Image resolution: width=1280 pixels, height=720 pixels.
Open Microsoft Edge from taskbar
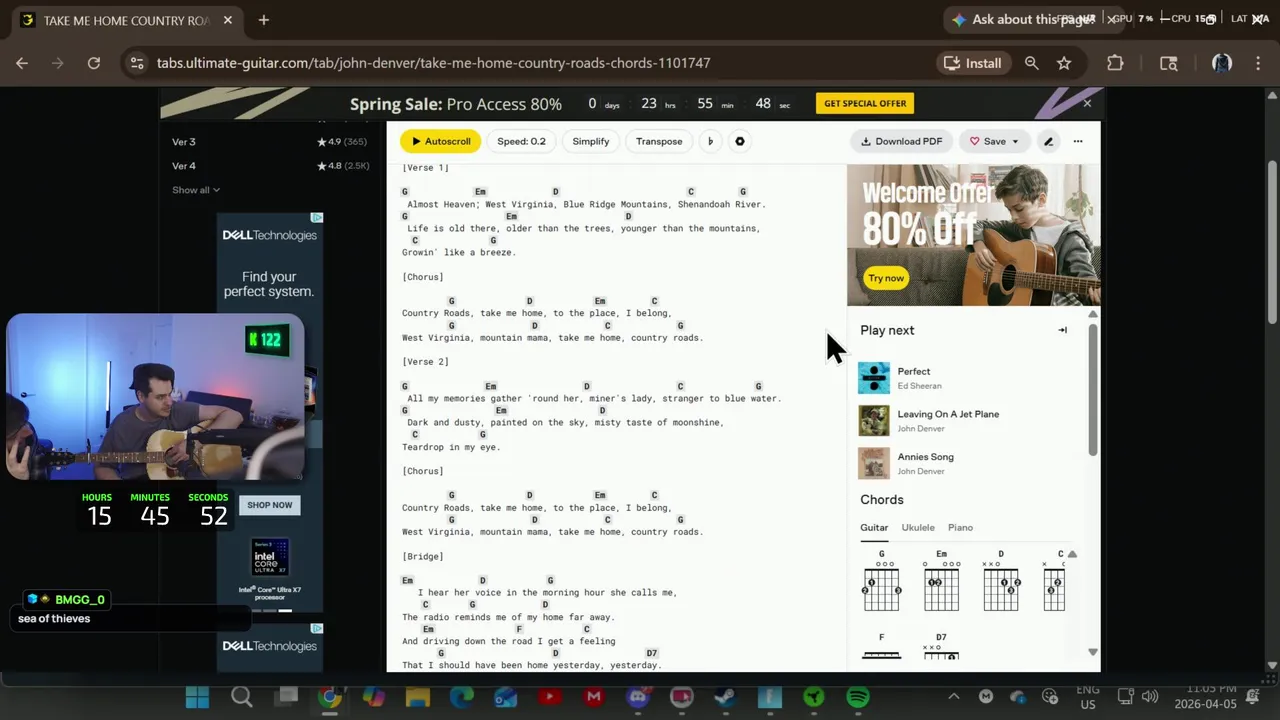click(x=461, y=697)
